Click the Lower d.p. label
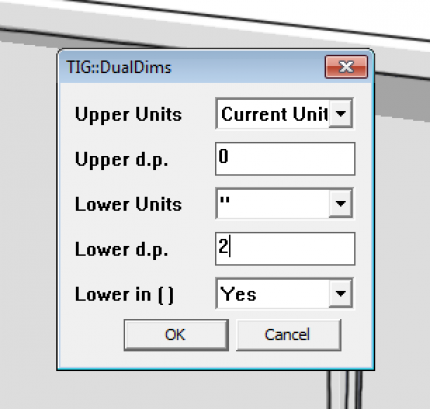The width and height of the screenshot is (430, 409). [121, 250]
